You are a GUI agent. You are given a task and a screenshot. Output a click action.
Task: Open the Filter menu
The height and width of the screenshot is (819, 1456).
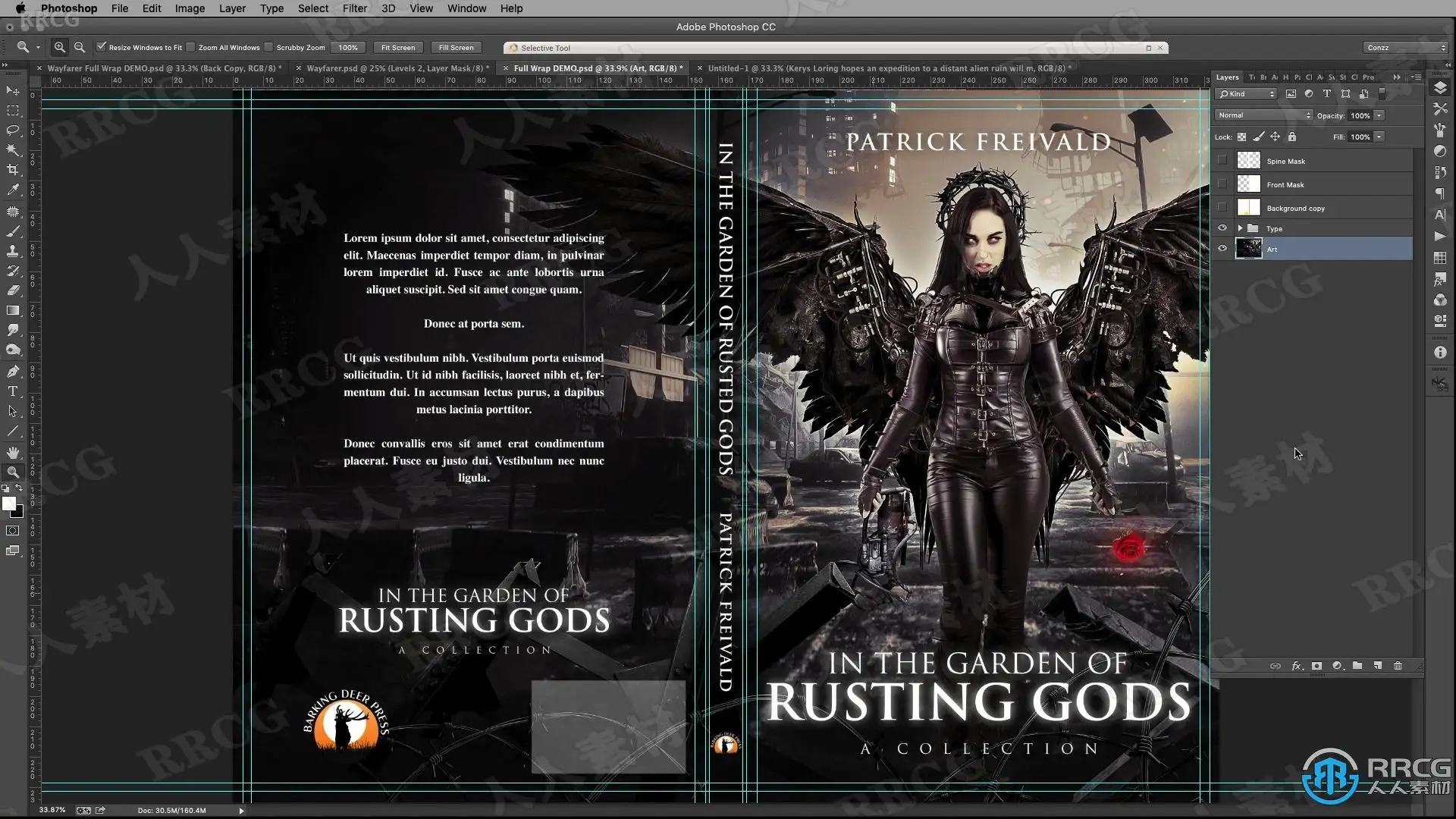pyautogui.click(x=354, y=8)
